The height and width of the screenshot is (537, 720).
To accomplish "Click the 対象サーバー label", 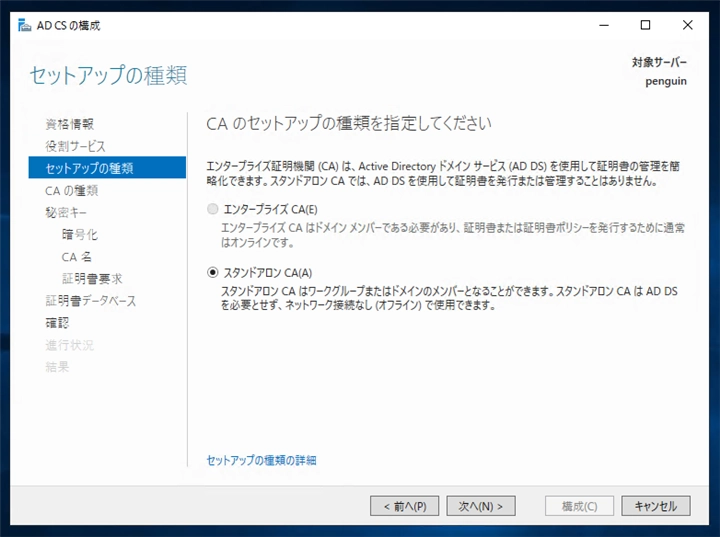I will (x=659, y=62).
